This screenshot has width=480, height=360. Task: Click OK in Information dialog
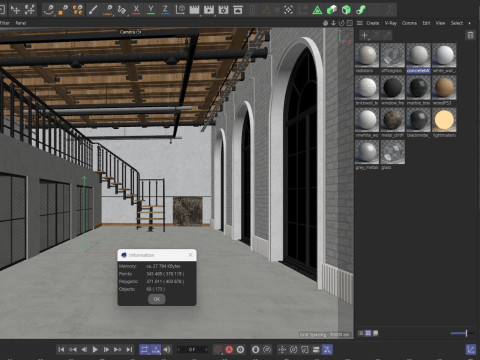(x=157, y=299)
